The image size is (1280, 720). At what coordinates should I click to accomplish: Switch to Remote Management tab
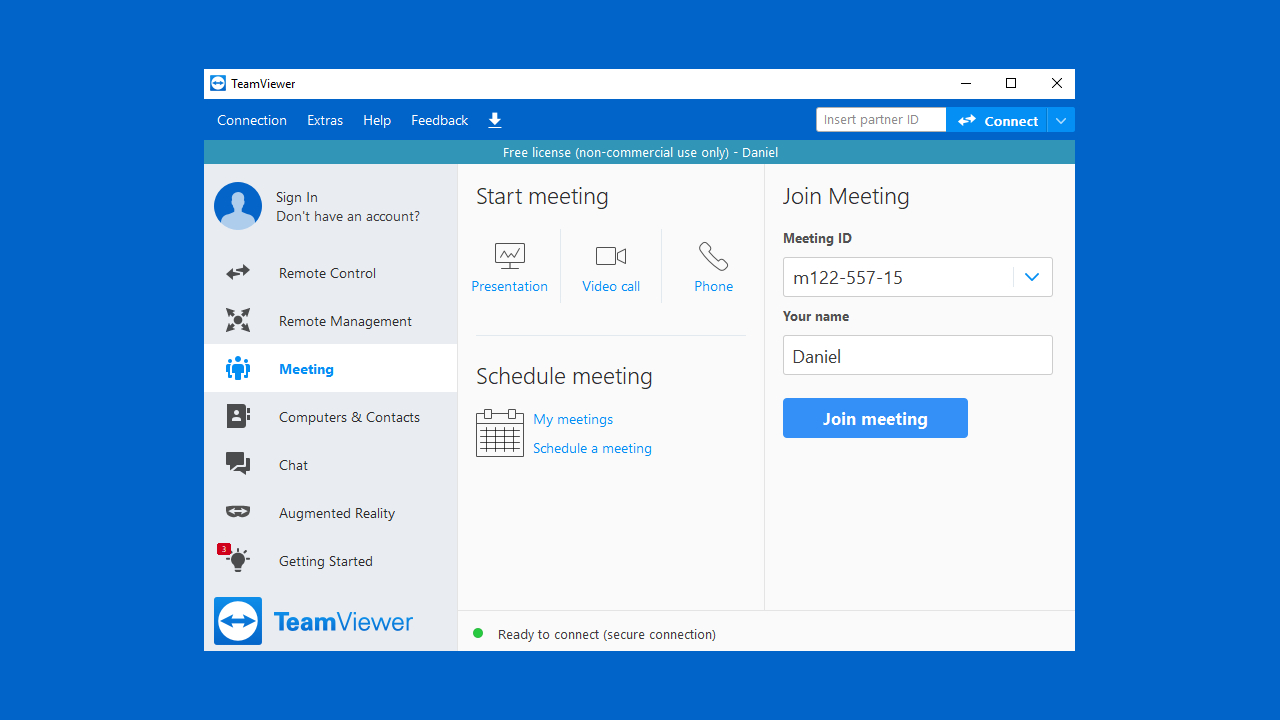click(x=330, y=321)
